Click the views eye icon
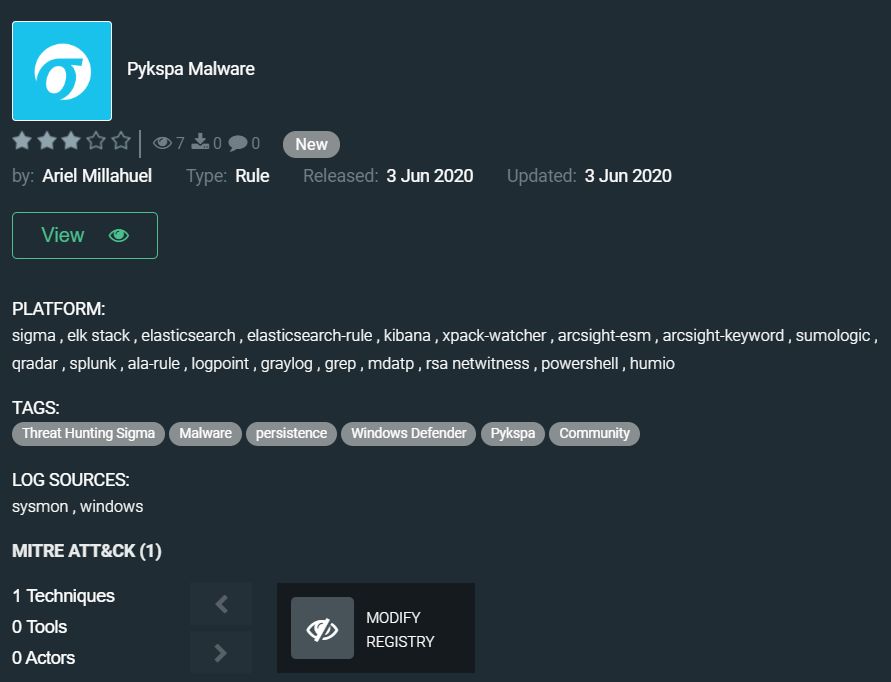This screenshot has height=682, width=891. 163,143
